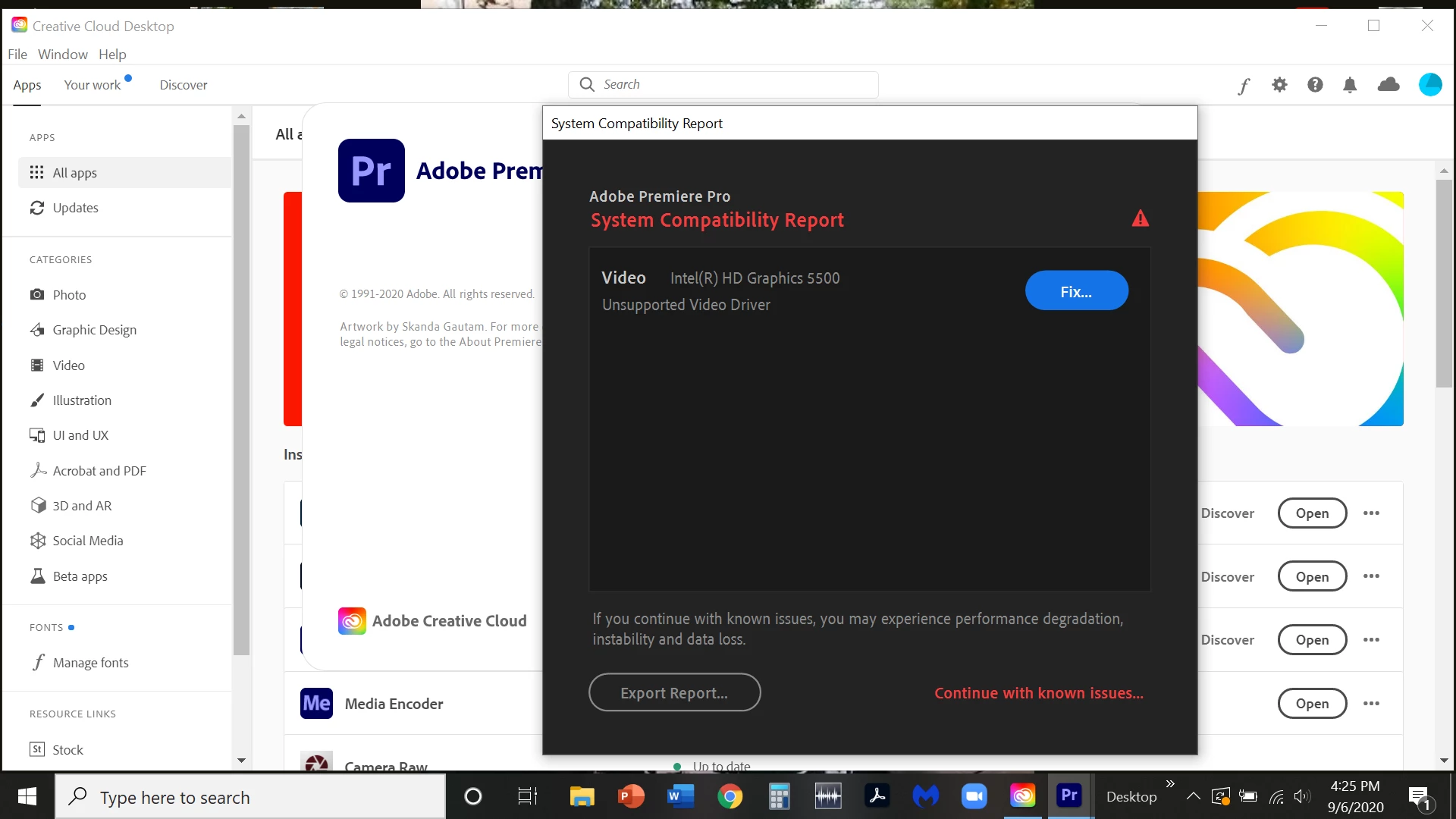The image size is (1456, 819).
Task: Open Premiere Pro from Windows taskbar
Action: click(1068, 795)
